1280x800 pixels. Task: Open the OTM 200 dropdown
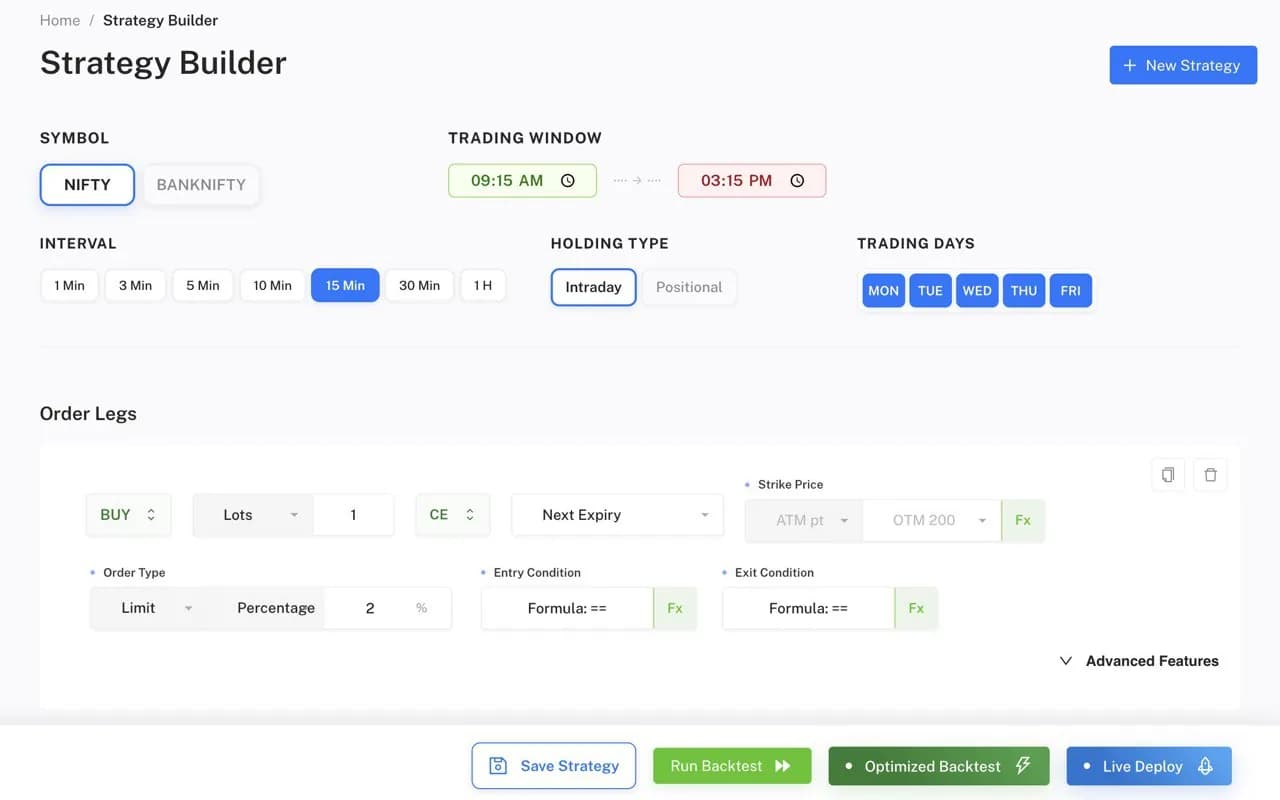click(x=931, y=520)
